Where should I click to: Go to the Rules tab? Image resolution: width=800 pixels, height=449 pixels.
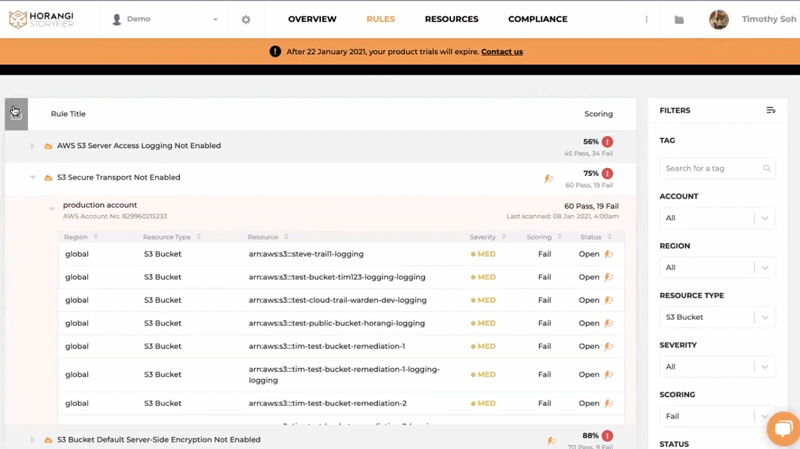pyautogui.click(x=381, y=19)
